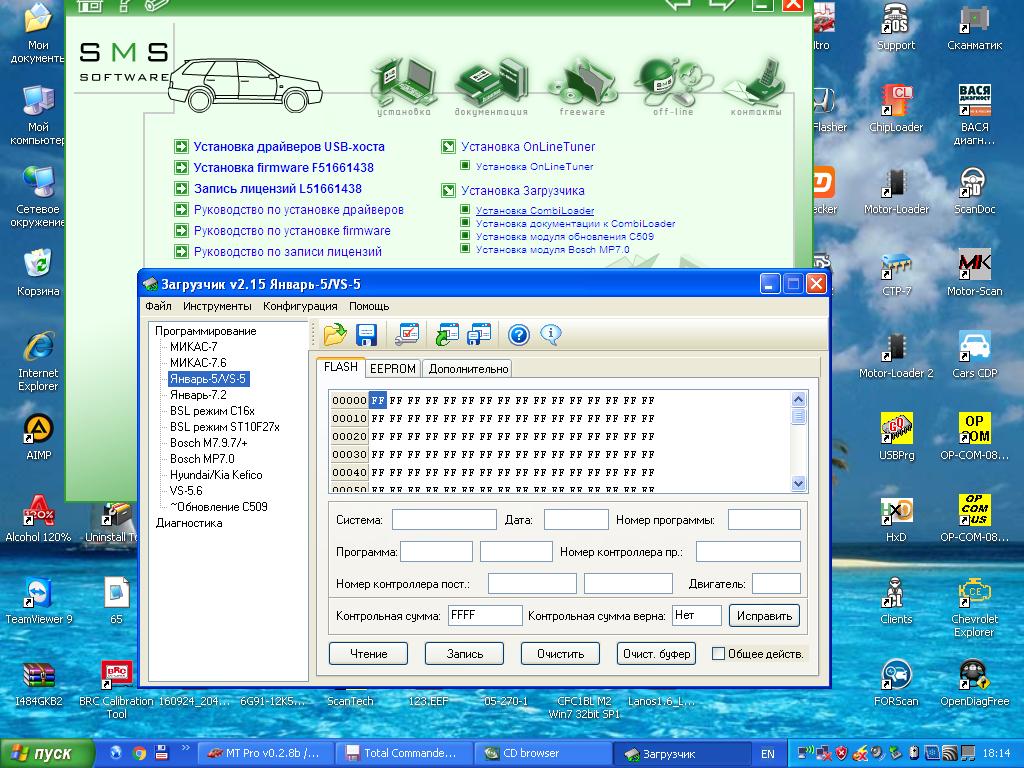Screen dimensions: 1024x768
Task: Open установка section icon in SMS window
Action: (404, 87)
